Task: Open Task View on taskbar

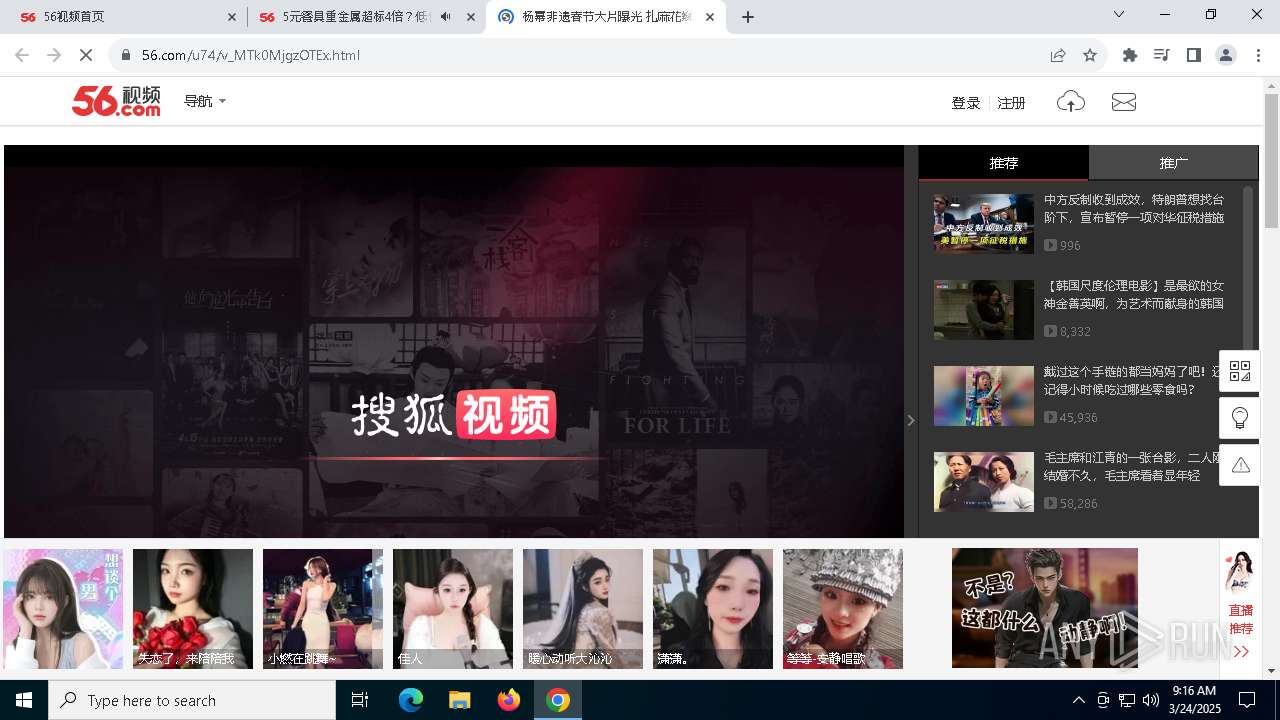Action: (360, 700)
